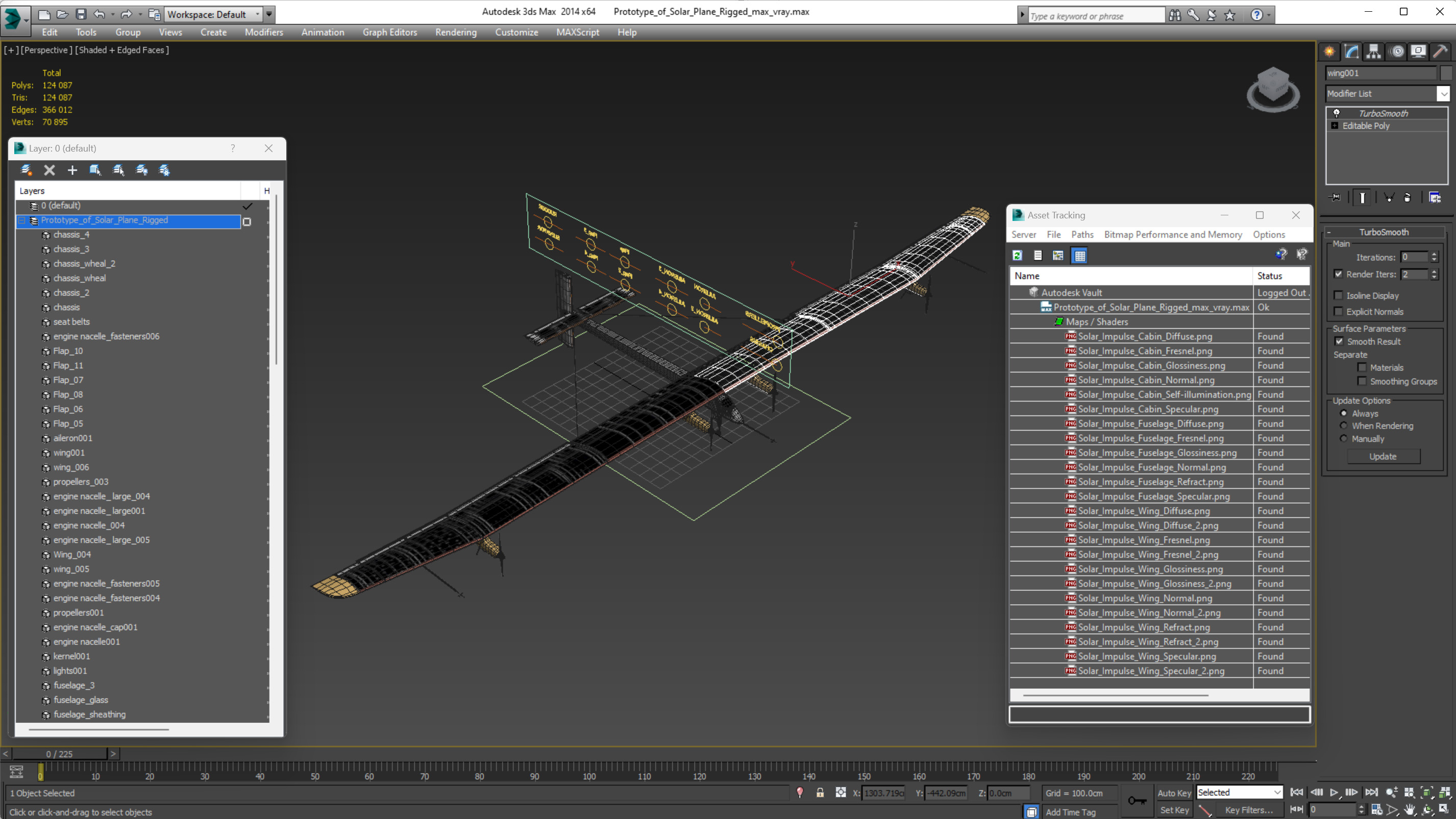Click the Play Animation button
The width and height of the screenshot is (1456, 819).
click(1334, 792)
